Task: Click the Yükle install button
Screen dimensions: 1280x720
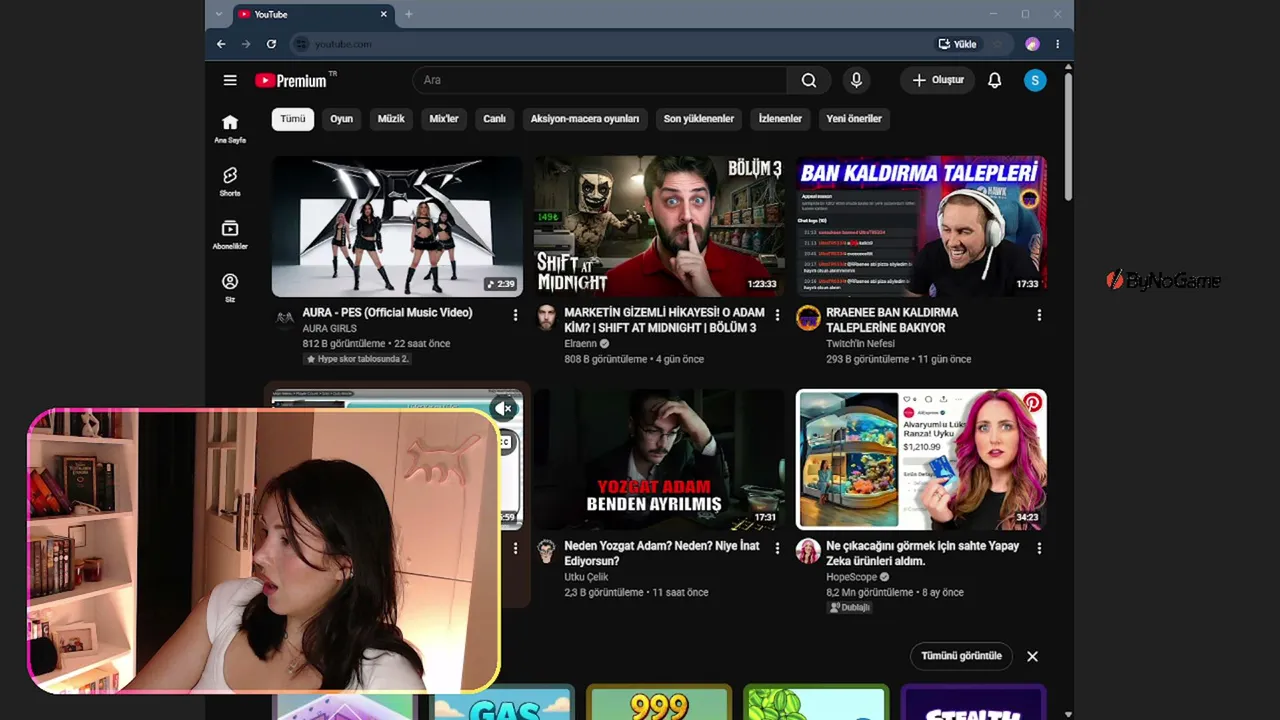Action: pyautogui.click(x=958, y=44)
